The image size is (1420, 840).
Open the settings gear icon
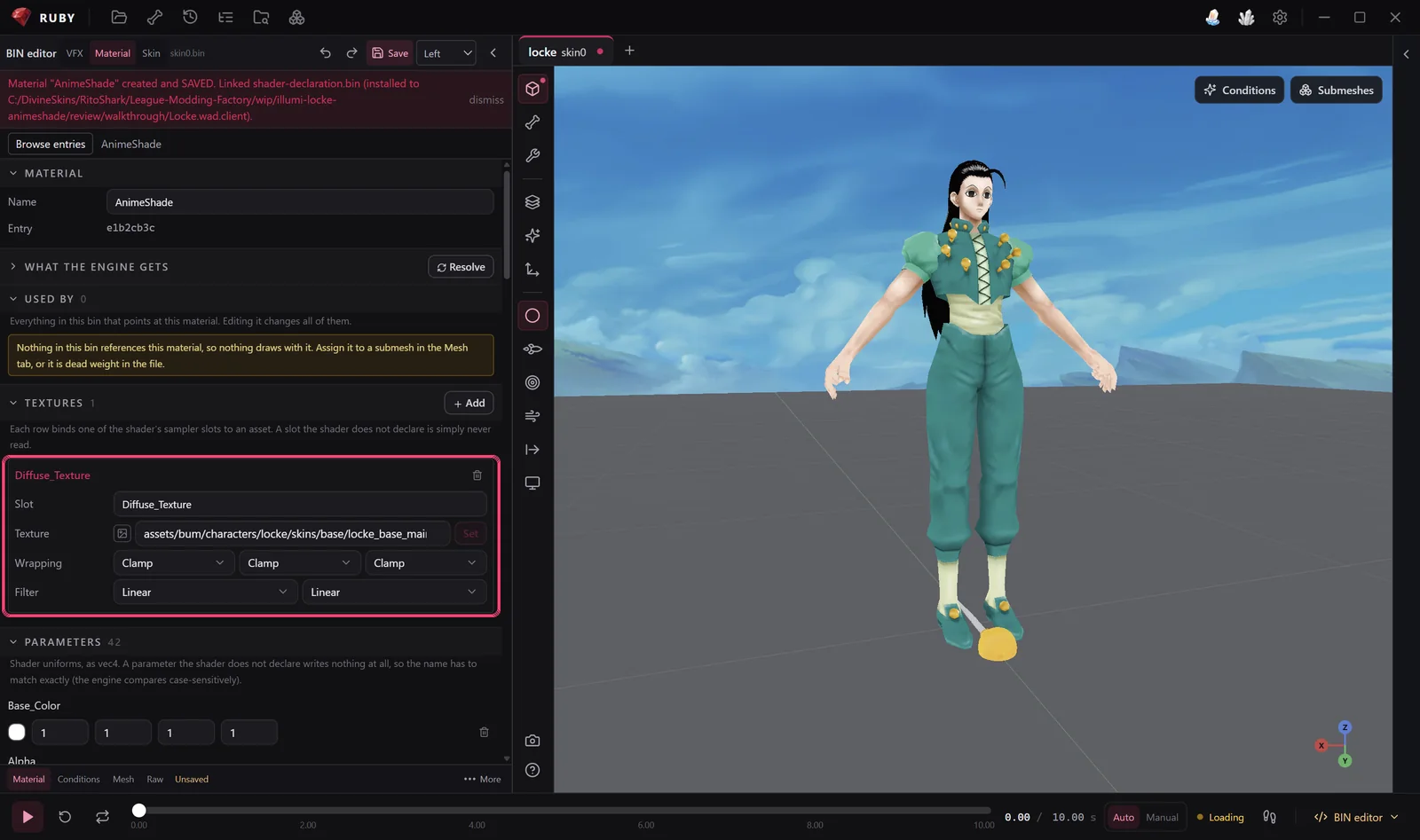(1280, 17)
